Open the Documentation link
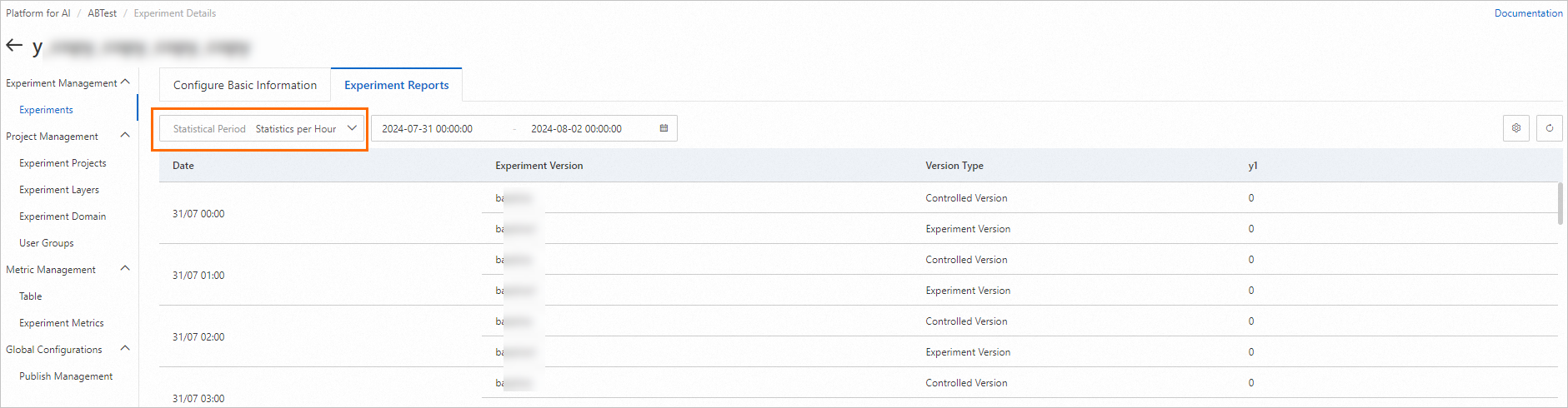The width and height of the screenshot is (1568, 408). [x=1528, y=13]
